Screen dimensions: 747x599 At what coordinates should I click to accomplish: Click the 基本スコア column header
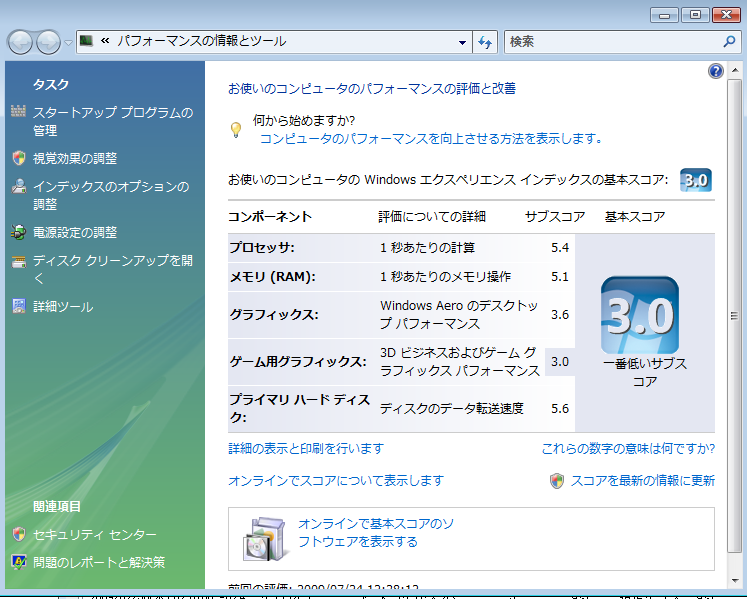pyautogui.click(x=635, y=217)
